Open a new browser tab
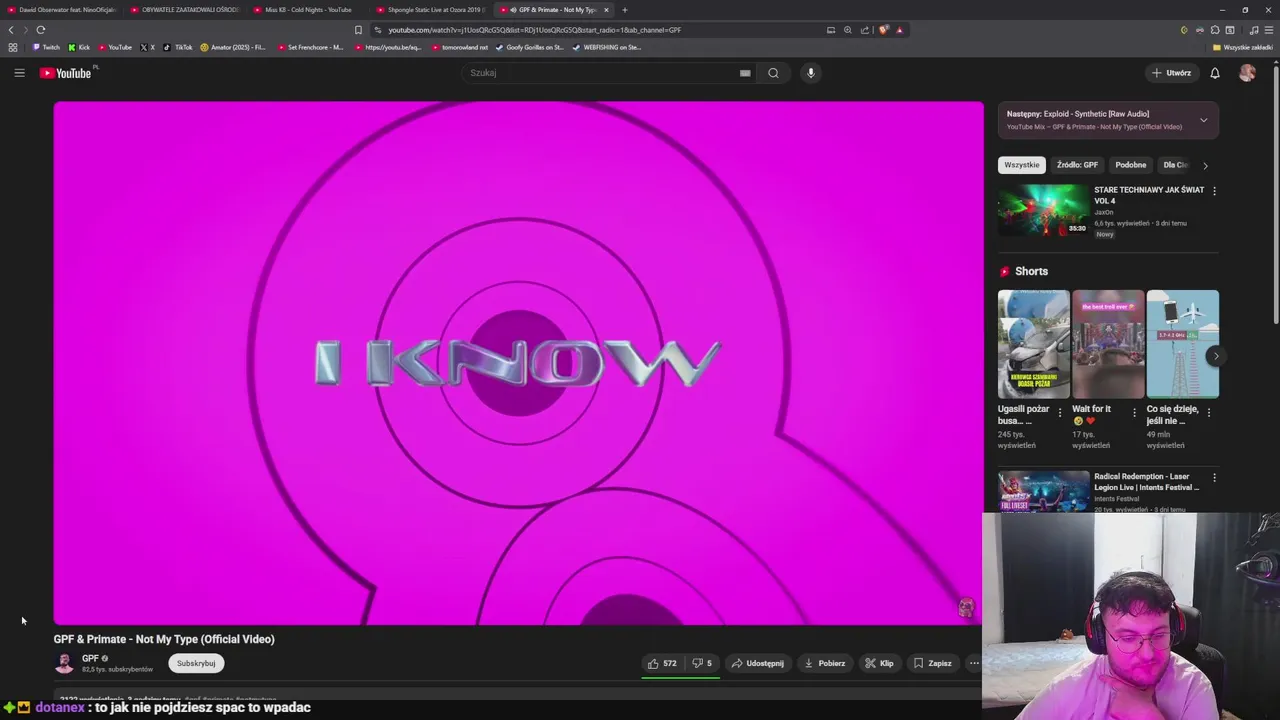Viewport: 1280px width, 720px height. coord(625,10)
